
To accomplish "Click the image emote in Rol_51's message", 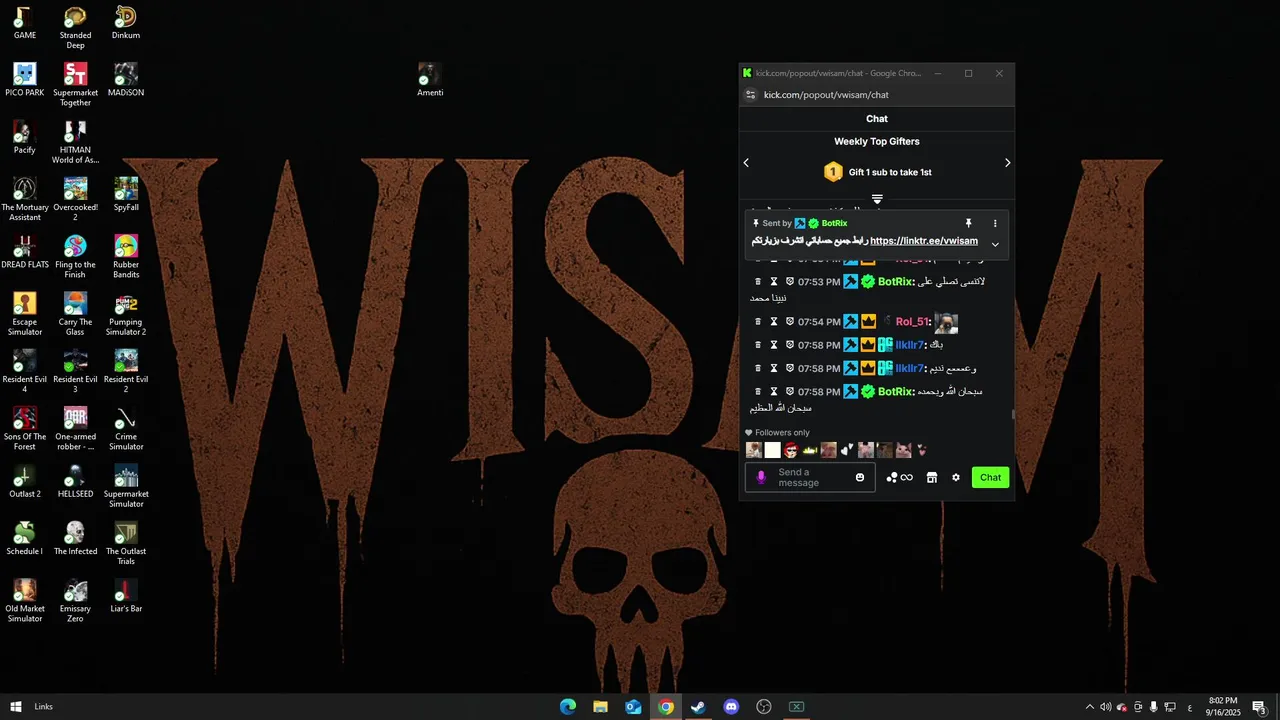I will (x=946, y=323).
